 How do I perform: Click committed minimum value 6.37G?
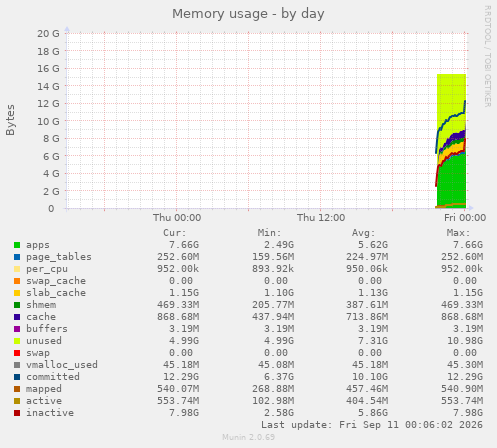279,377
